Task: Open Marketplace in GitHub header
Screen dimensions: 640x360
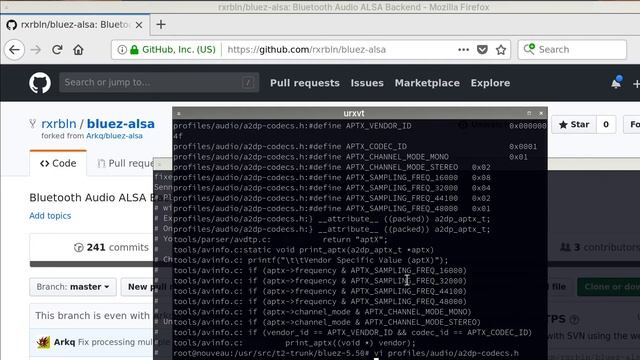Action: [427, 83]
